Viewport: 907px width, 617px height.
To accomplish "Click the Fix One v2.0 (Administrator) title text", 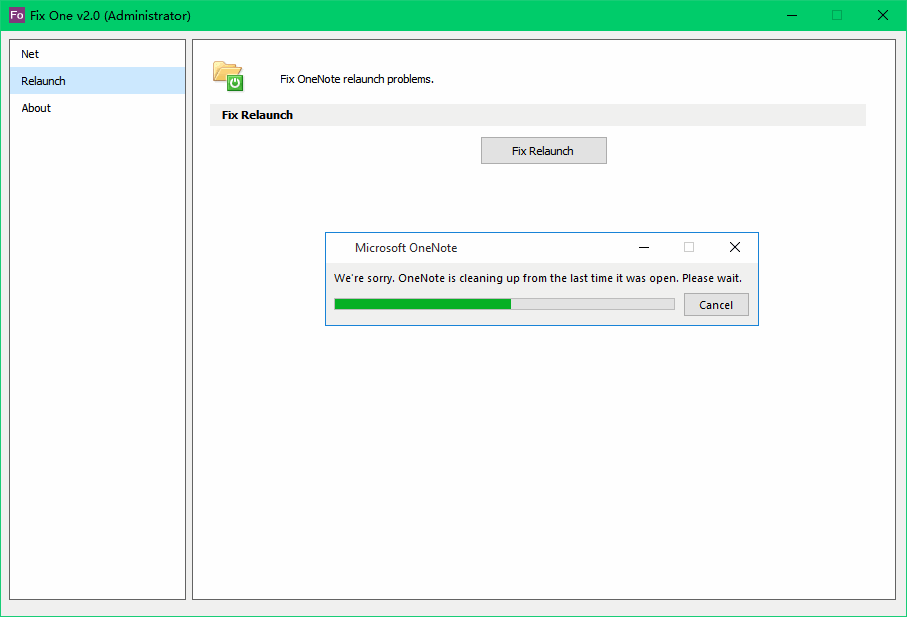I will click(x=110, y=16).
